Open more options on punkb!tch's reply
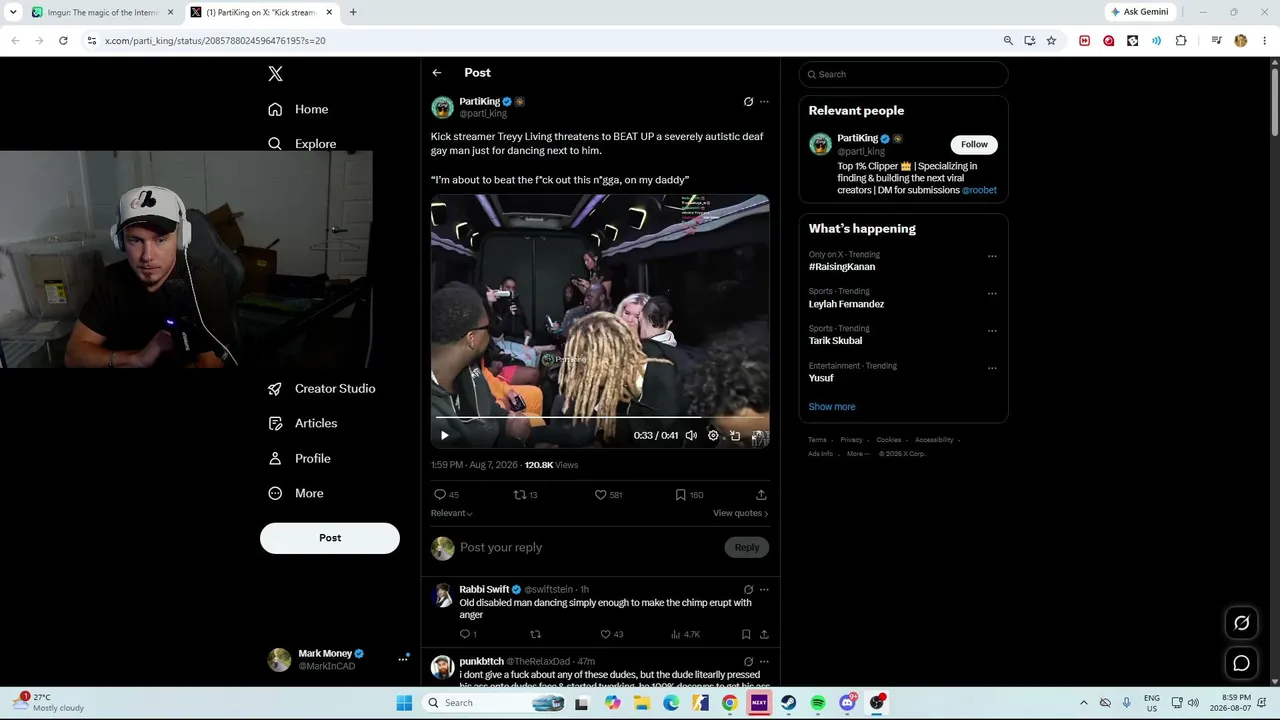1280x720 pixels. (x=764, y=662)
